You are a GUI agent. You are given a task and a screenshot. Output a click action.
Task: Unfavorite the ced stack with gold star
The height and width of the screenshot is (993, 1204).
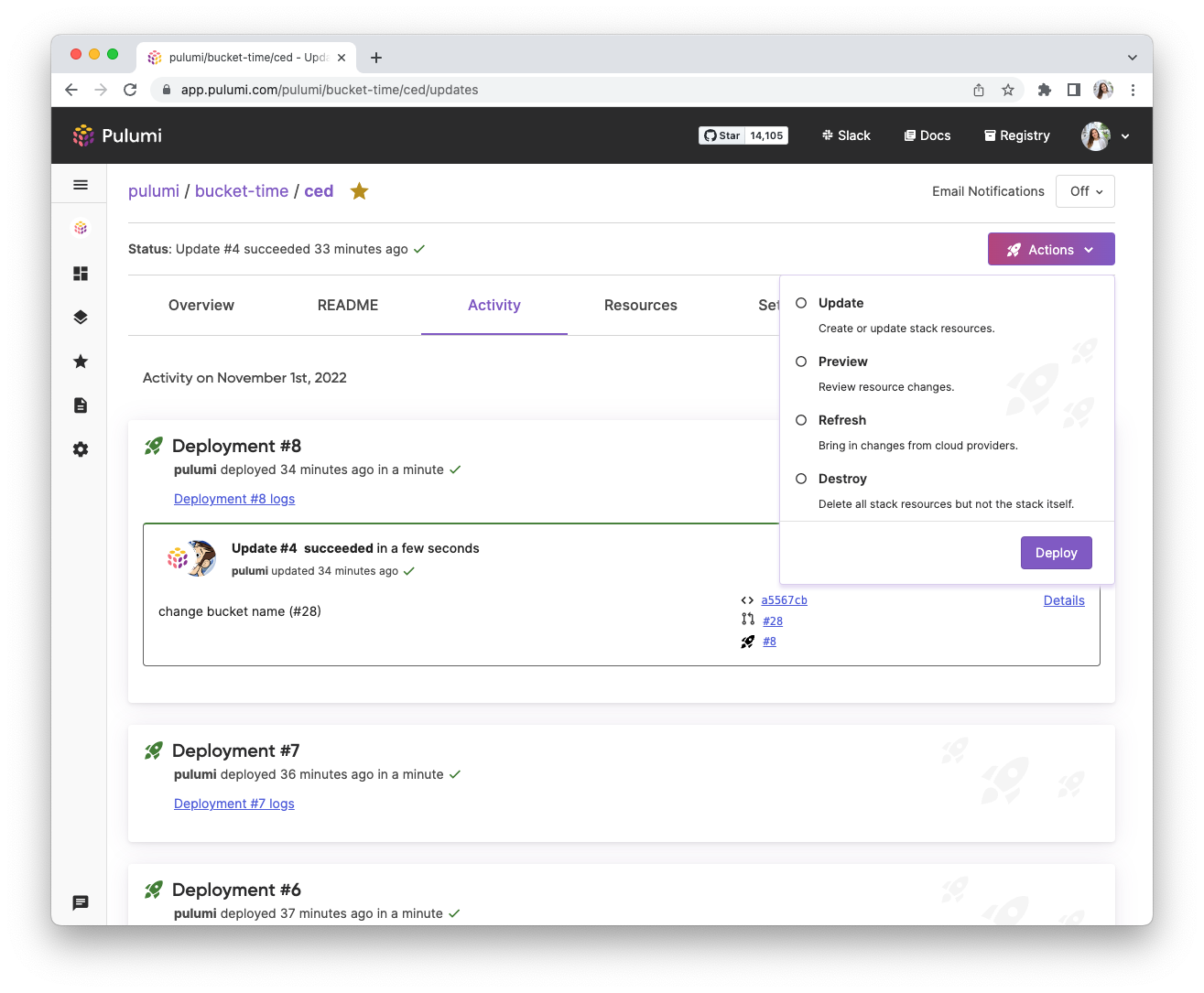(360, 191)
